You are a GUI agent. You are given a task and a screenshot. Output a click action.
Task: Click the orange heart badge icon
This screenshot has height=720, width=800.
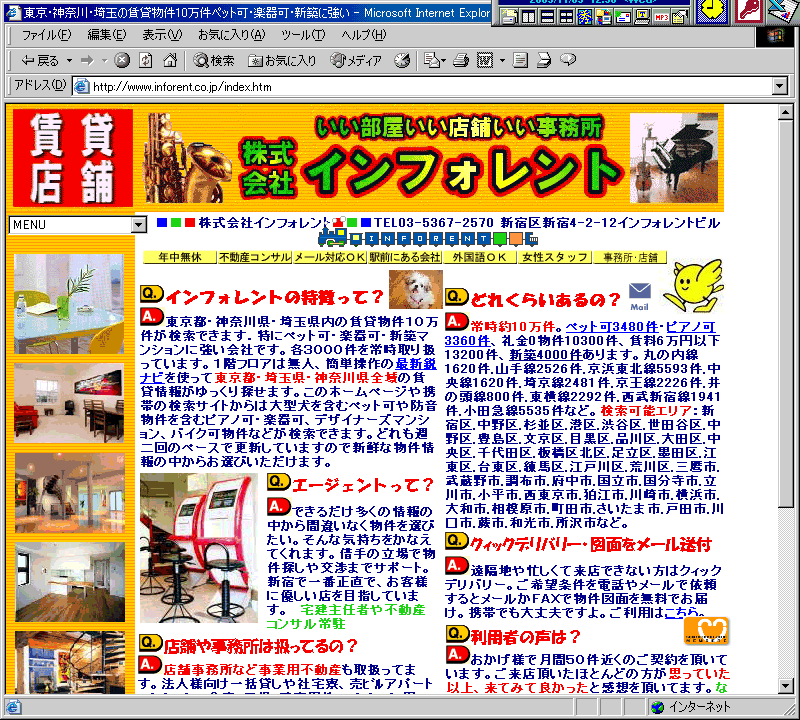pyautogui.click(x=706, y=631)
